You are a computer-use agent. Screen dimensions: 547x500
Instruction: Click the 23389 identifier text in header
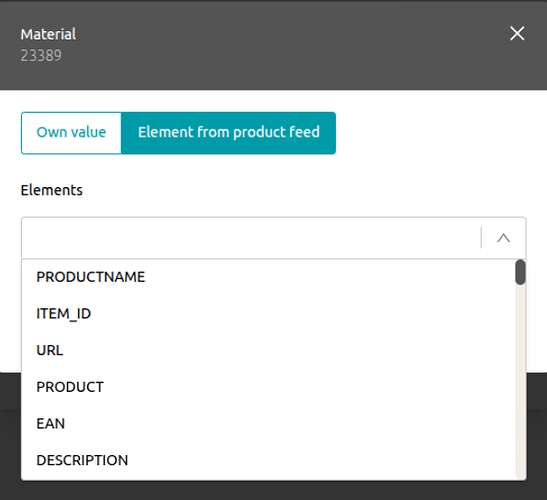pyautogui.click(x=41, y=55)
